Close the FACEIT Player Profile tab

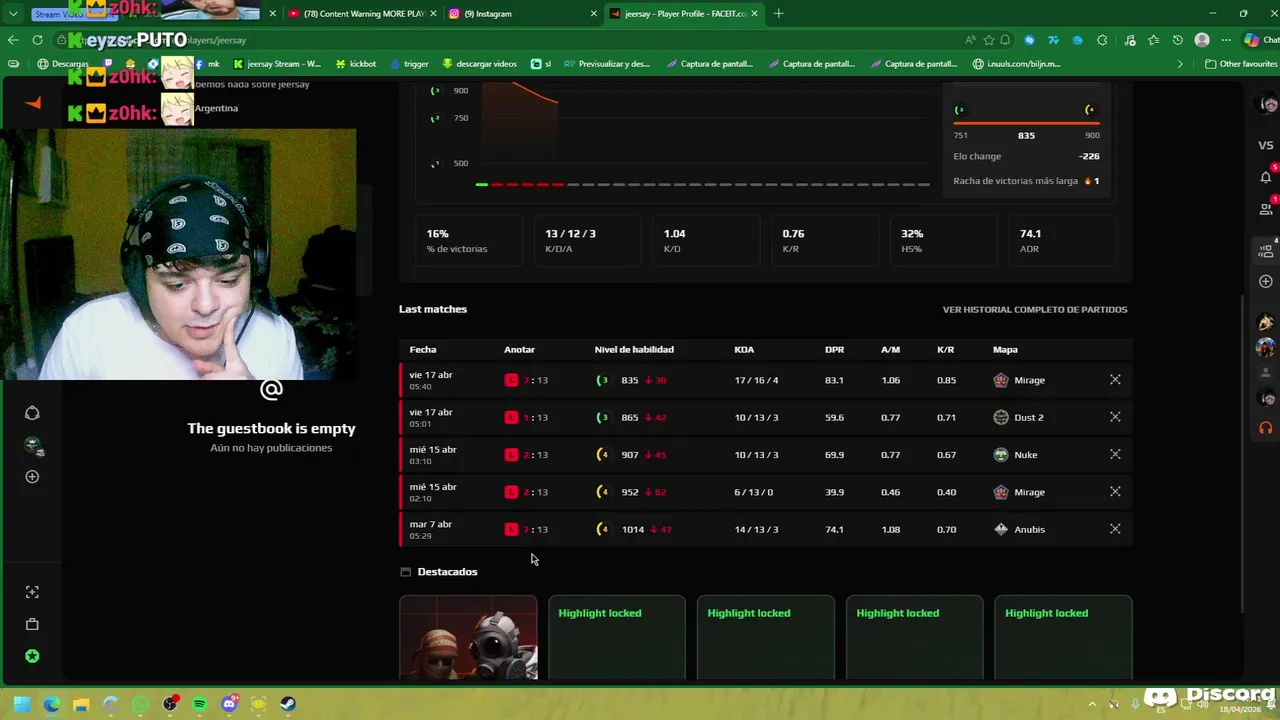[x=755, y=14]
